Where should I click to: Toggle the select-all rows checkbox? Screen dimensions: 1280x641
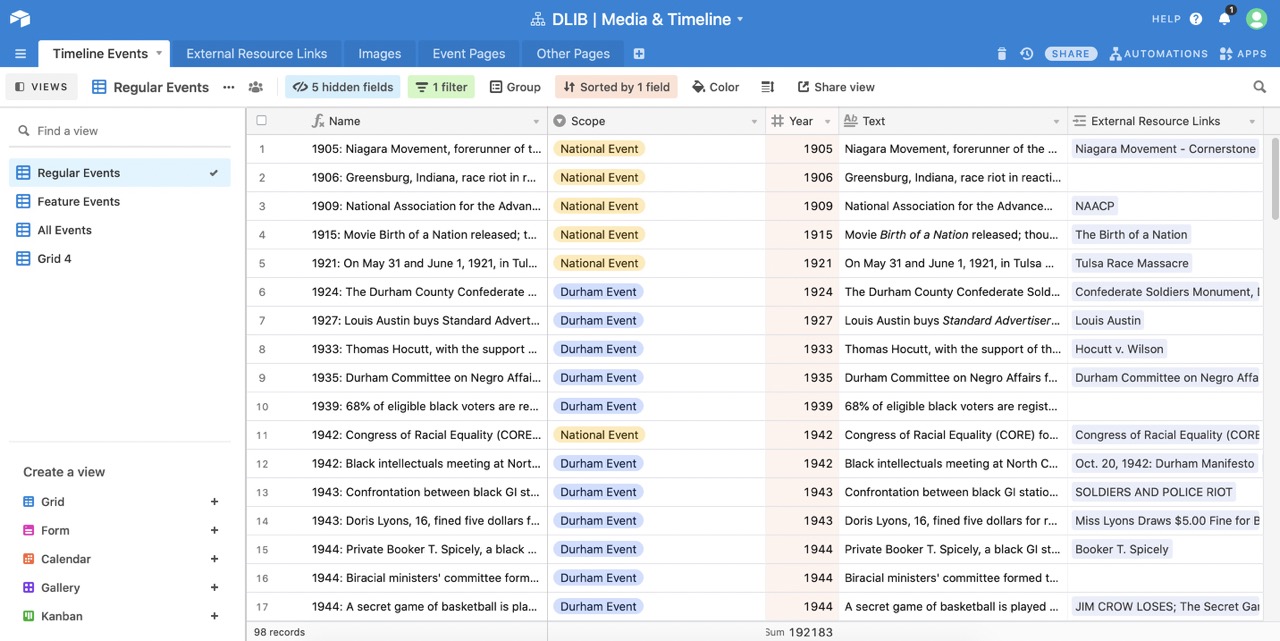click(262, 121)
